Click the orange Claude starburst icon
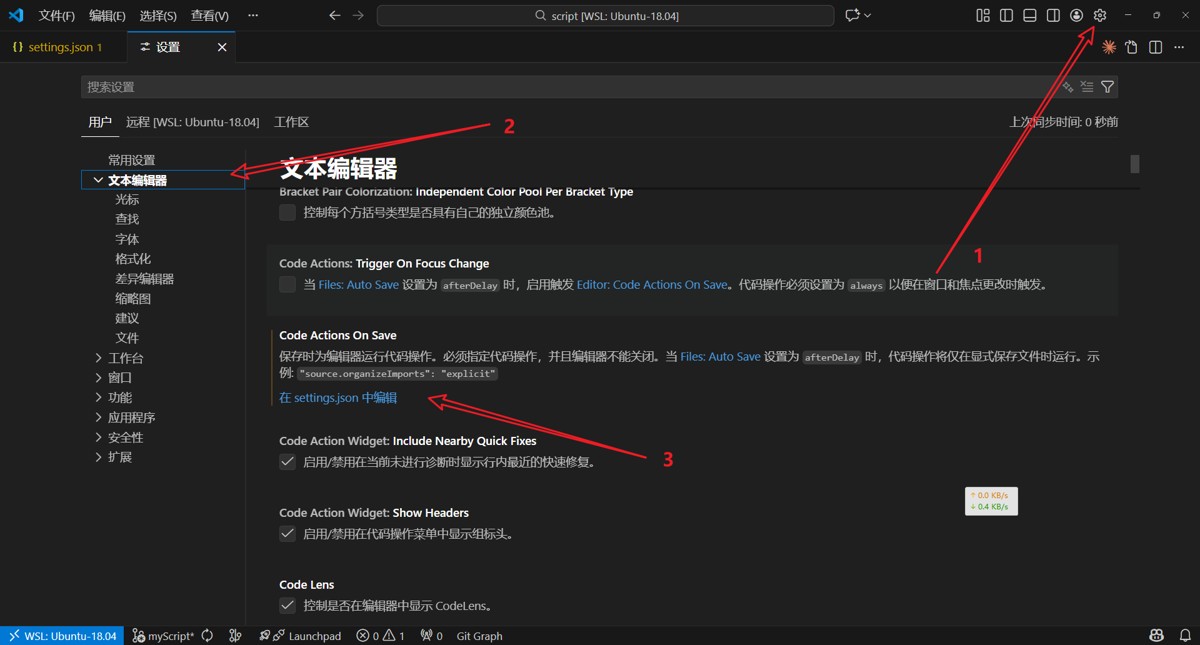This screenshot has width=1200, height=645. [1109, 47]
